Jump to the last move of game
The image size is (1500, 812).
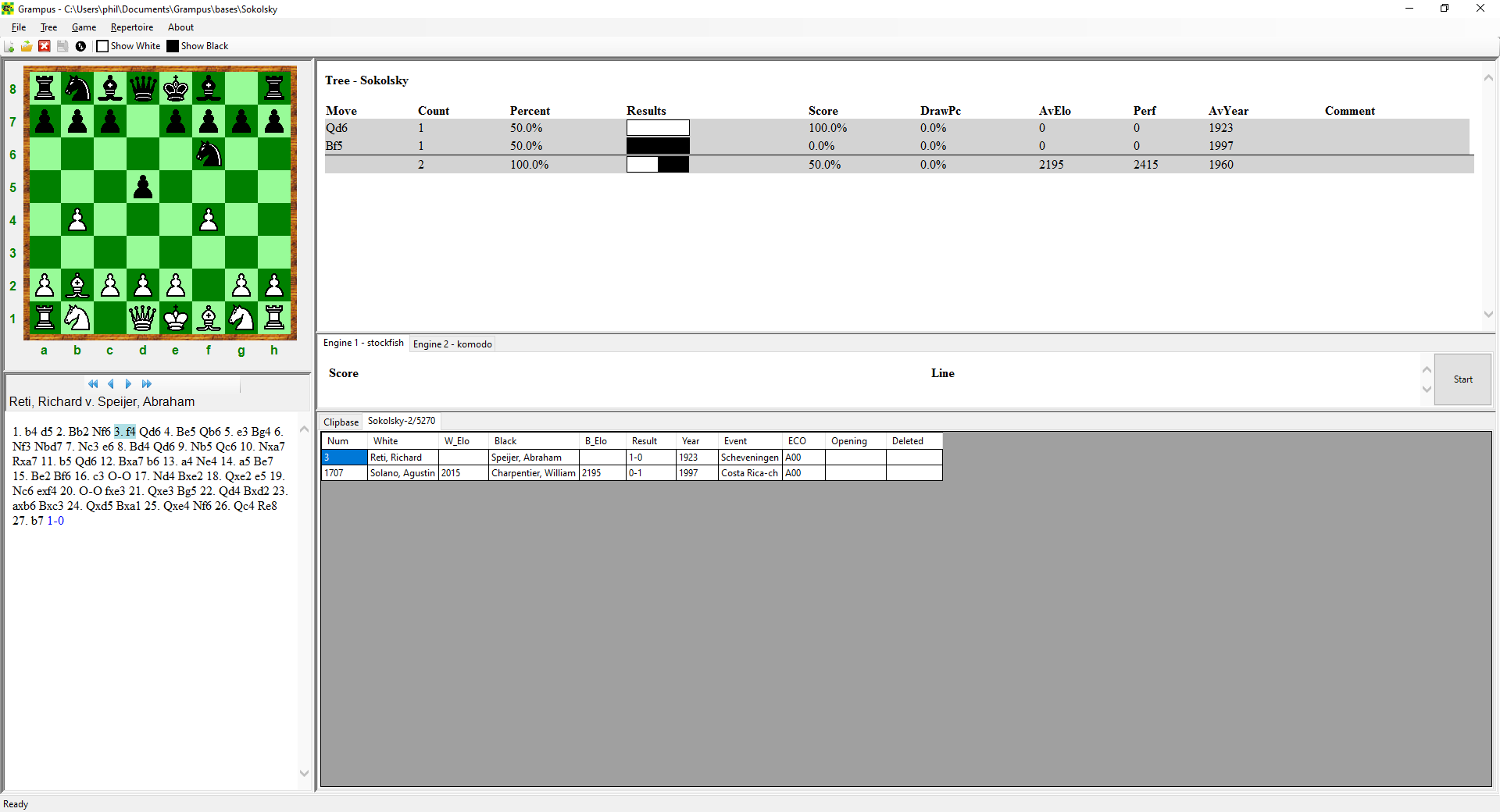click(x=147, y=384)
